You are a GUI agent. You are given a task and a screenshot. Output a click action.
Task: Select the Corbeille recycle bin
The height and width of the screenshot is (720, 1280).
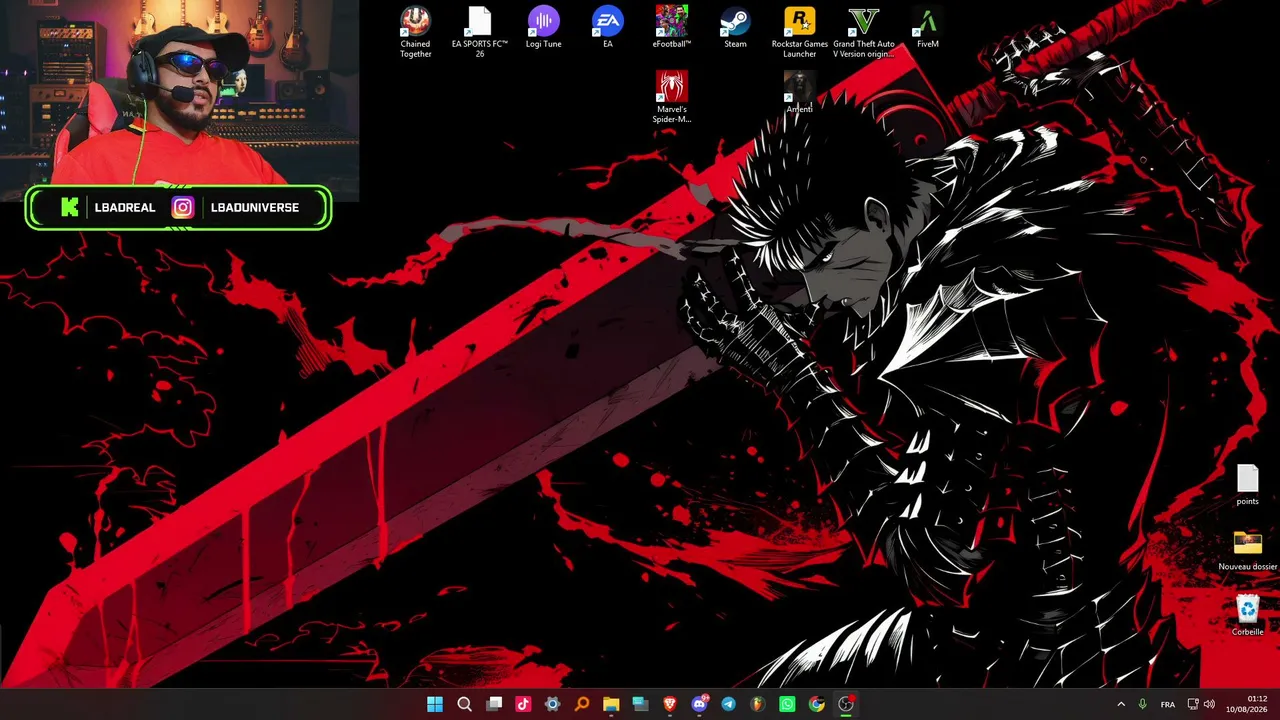(x=1247, y=615)
